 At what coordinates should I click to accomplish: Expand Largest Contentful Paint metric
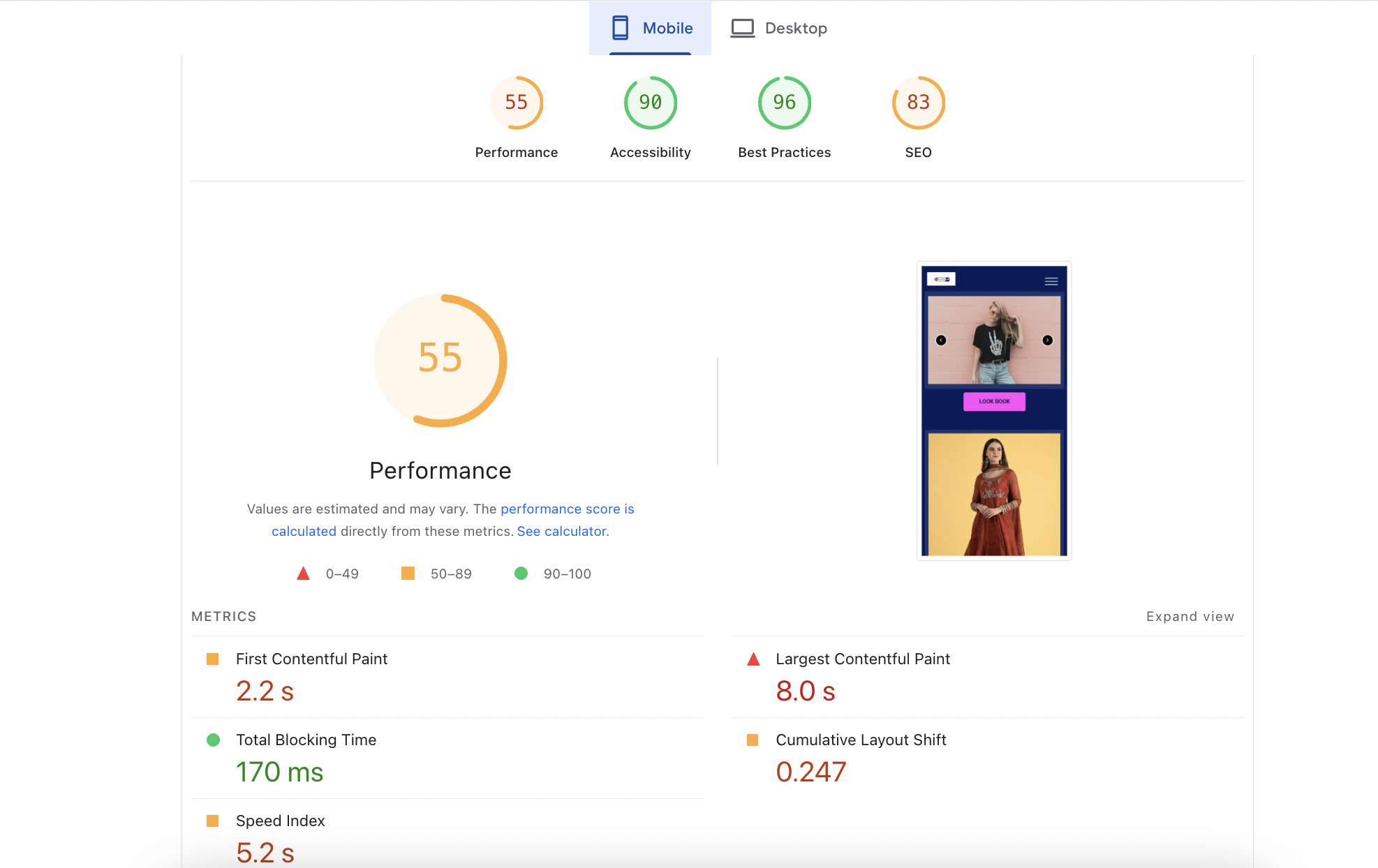(863, 659)
